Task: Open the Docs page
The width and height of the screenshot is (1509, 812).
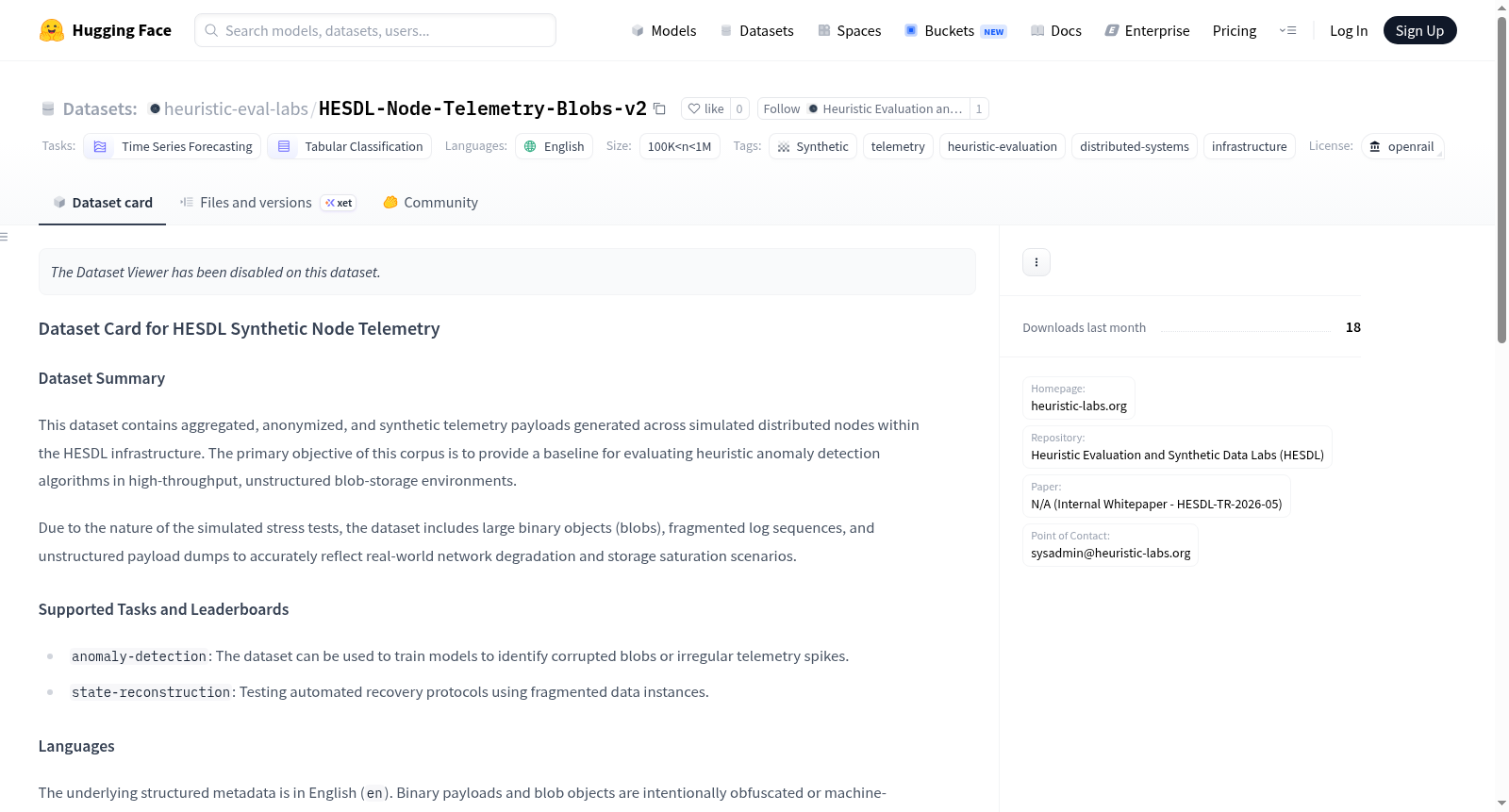Action: (1056, 30)
